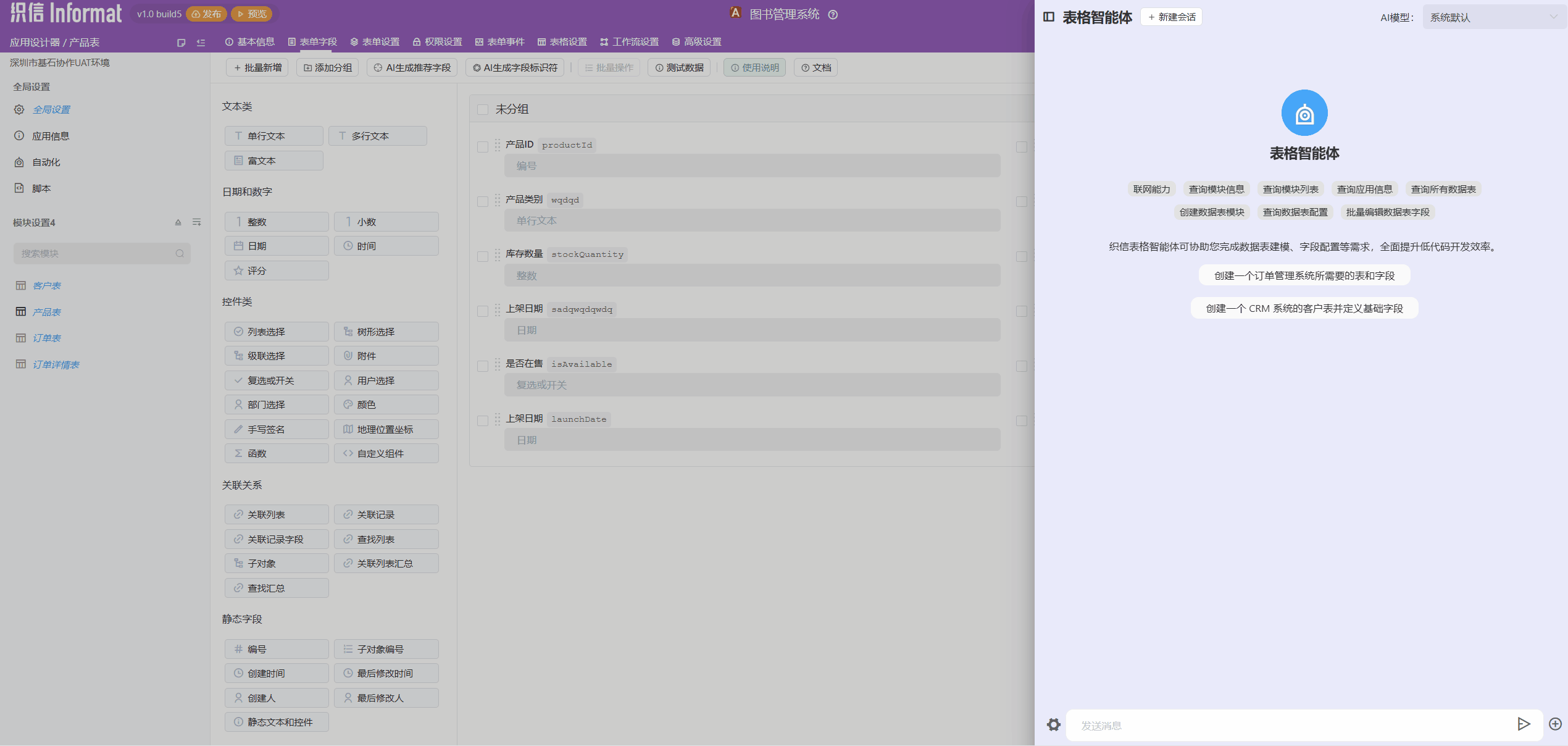Image resolution: width=1568 pixels, height=746 pixels.
Task: Open the AI模型 系统默认 dropdown
Action: coord(1494,17)
